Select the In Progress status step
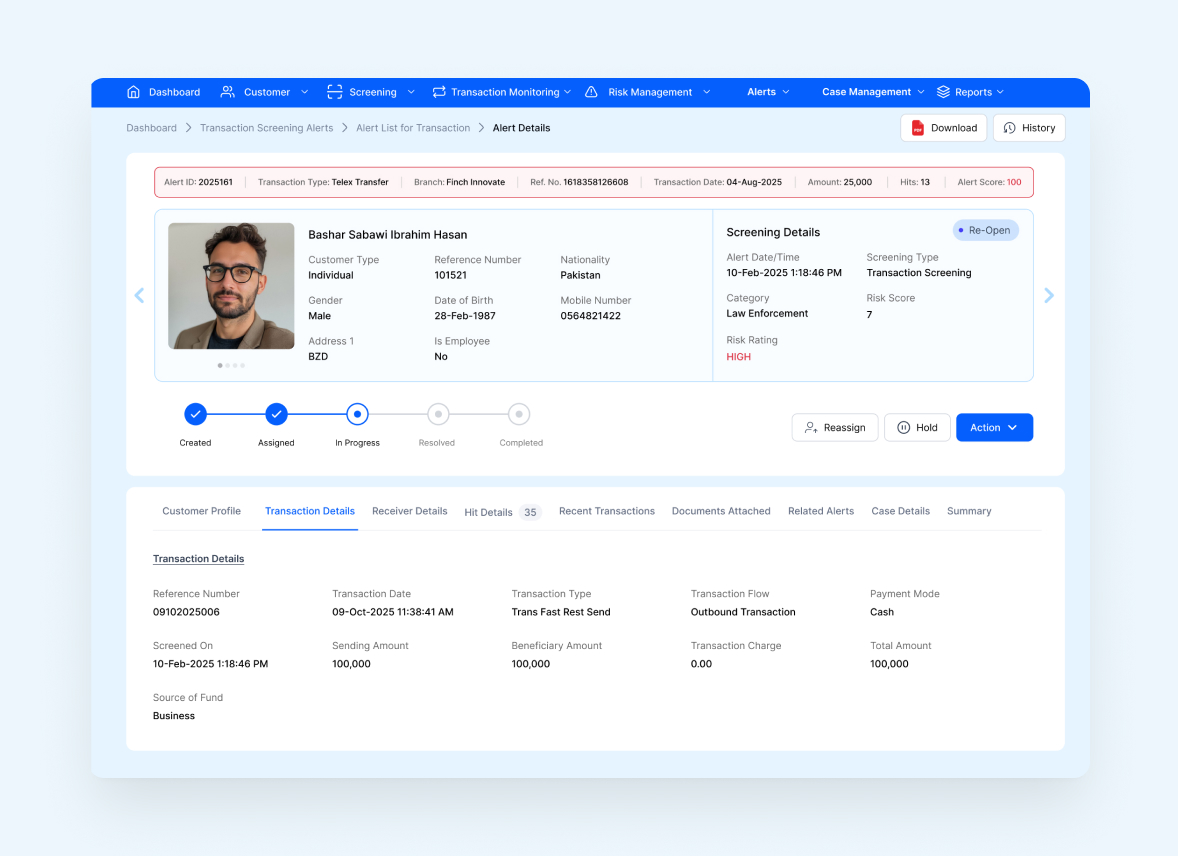1178x856 pixels. (357, 414)
